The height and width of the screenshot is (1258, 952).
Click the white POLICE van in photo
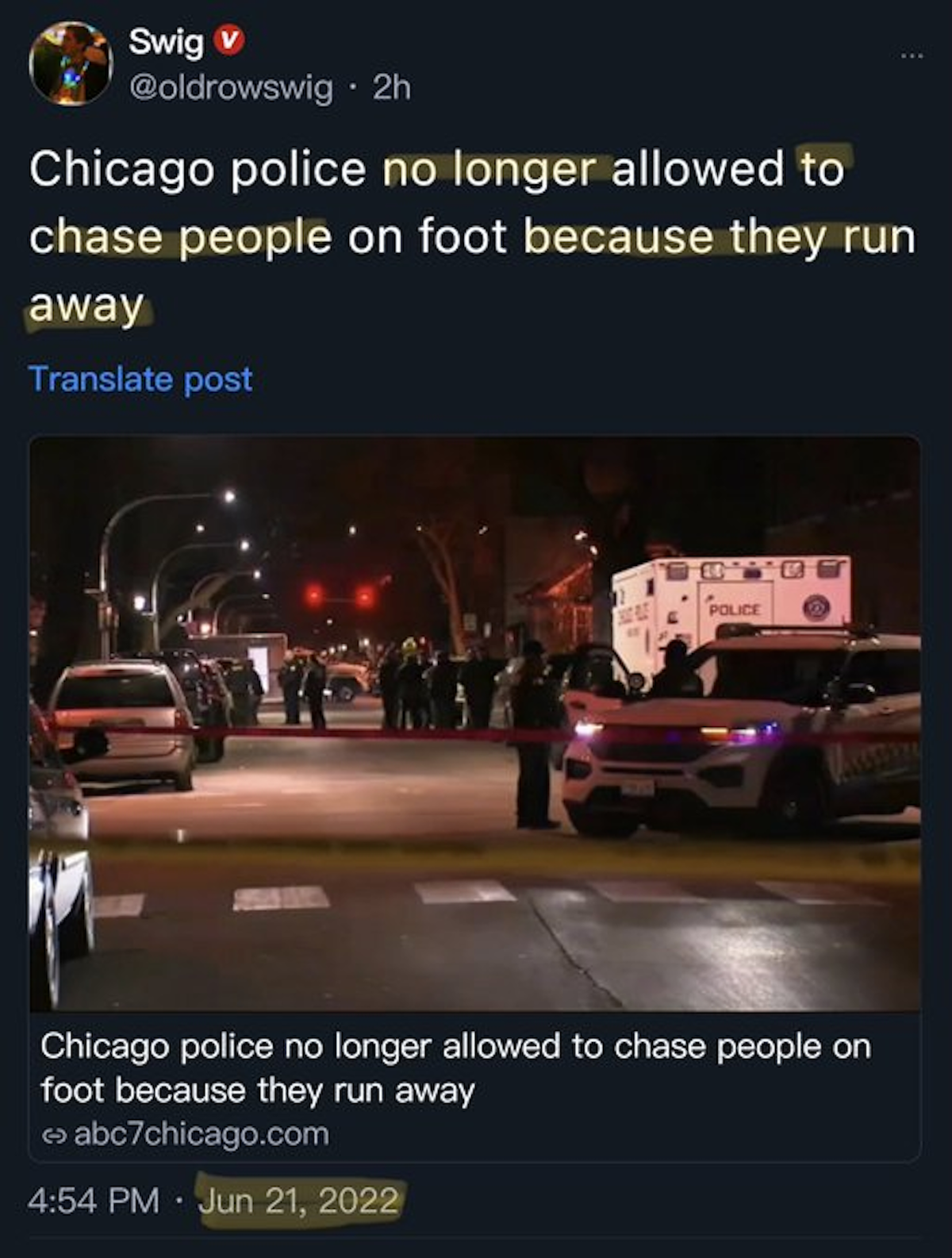pos(731,610)
